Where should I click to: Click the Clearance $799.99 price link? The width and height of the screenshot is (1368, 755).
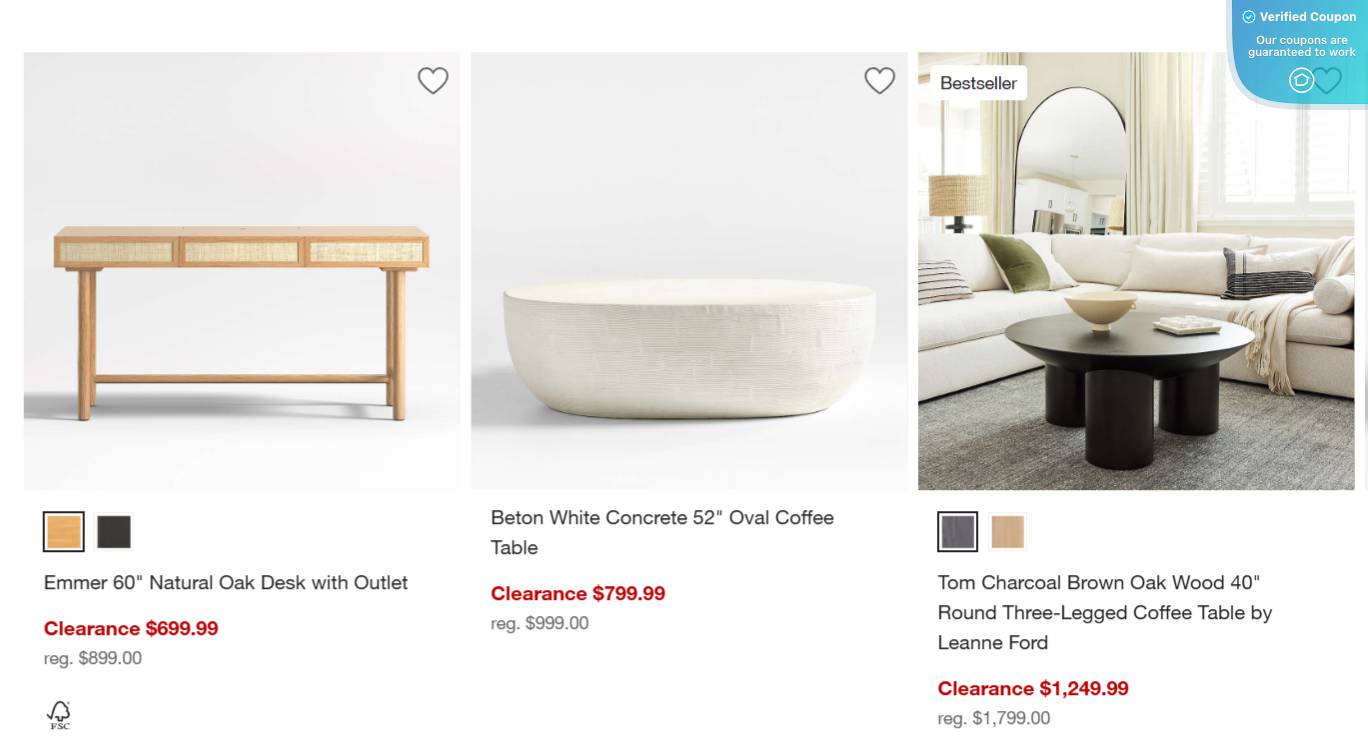point(578,593)
